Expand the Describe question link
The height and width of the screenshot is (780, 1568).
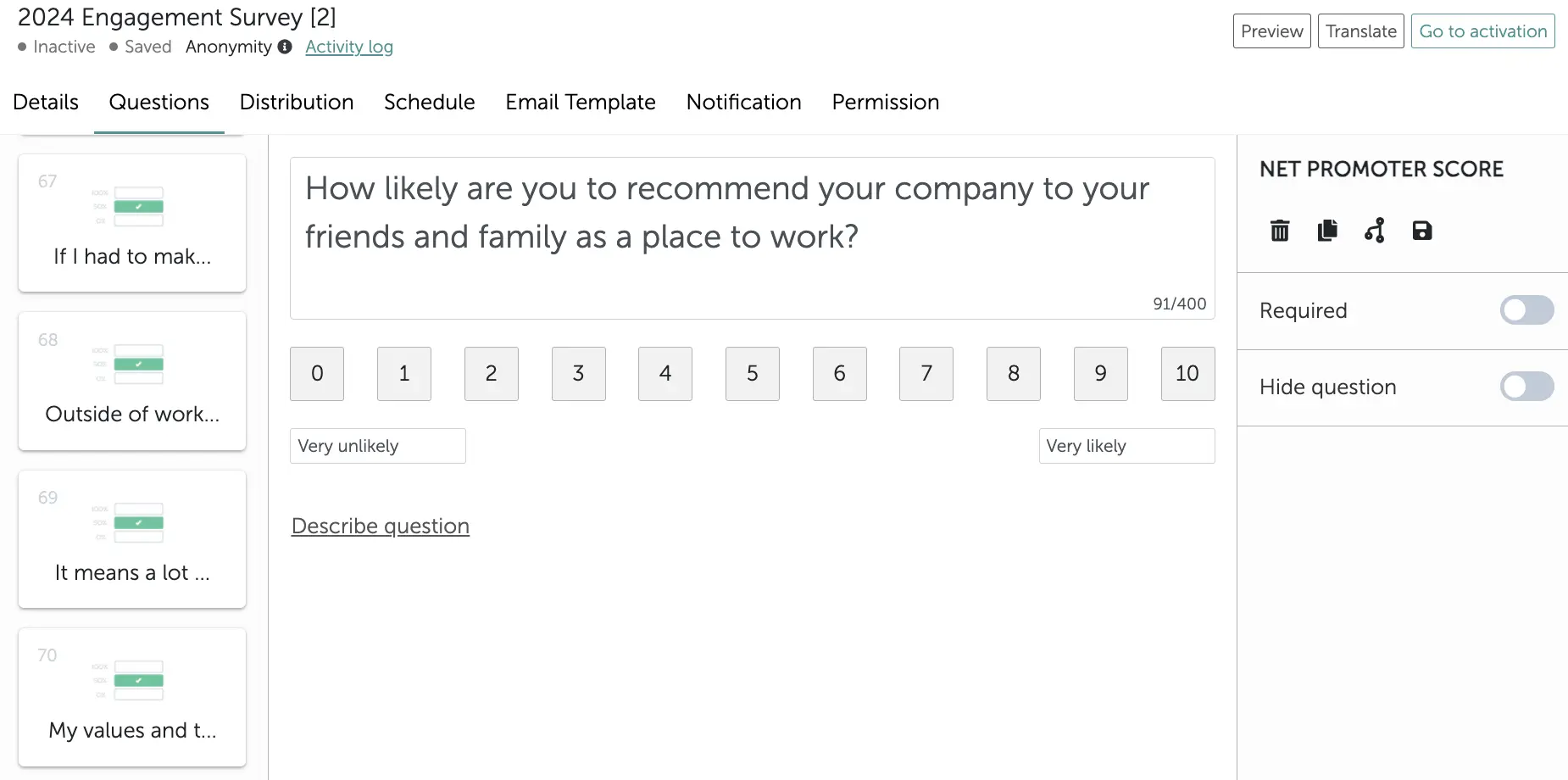(381, 526)
